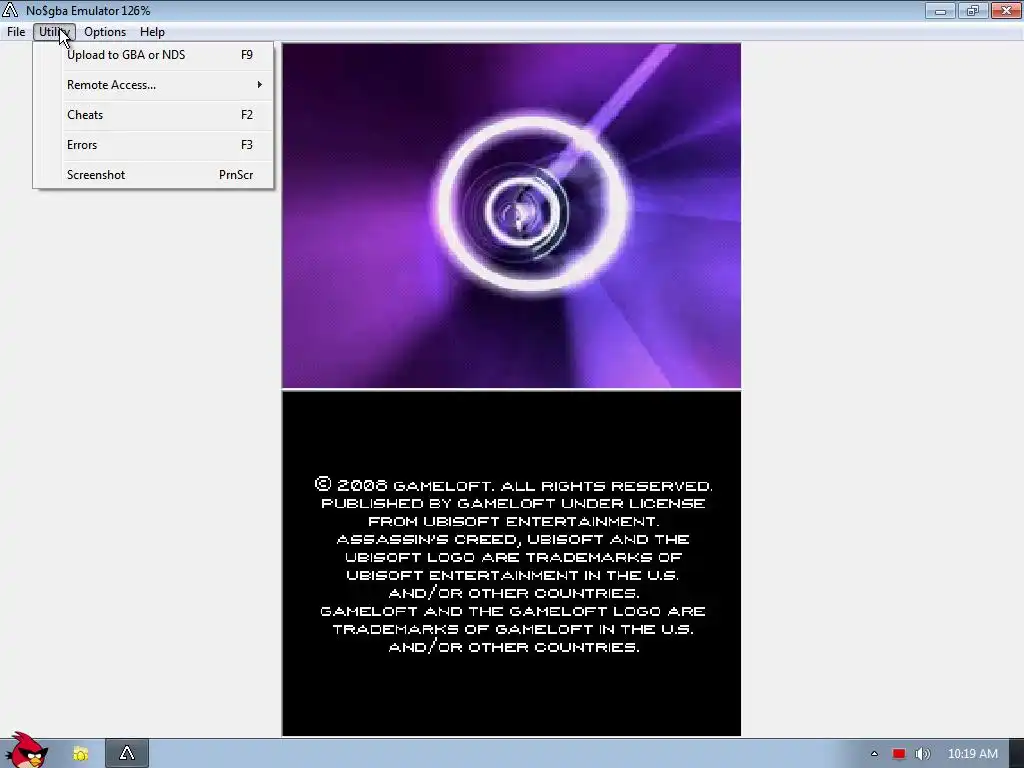
Task: Expand Remote Access submenu arrow
Action: [259, 85]
